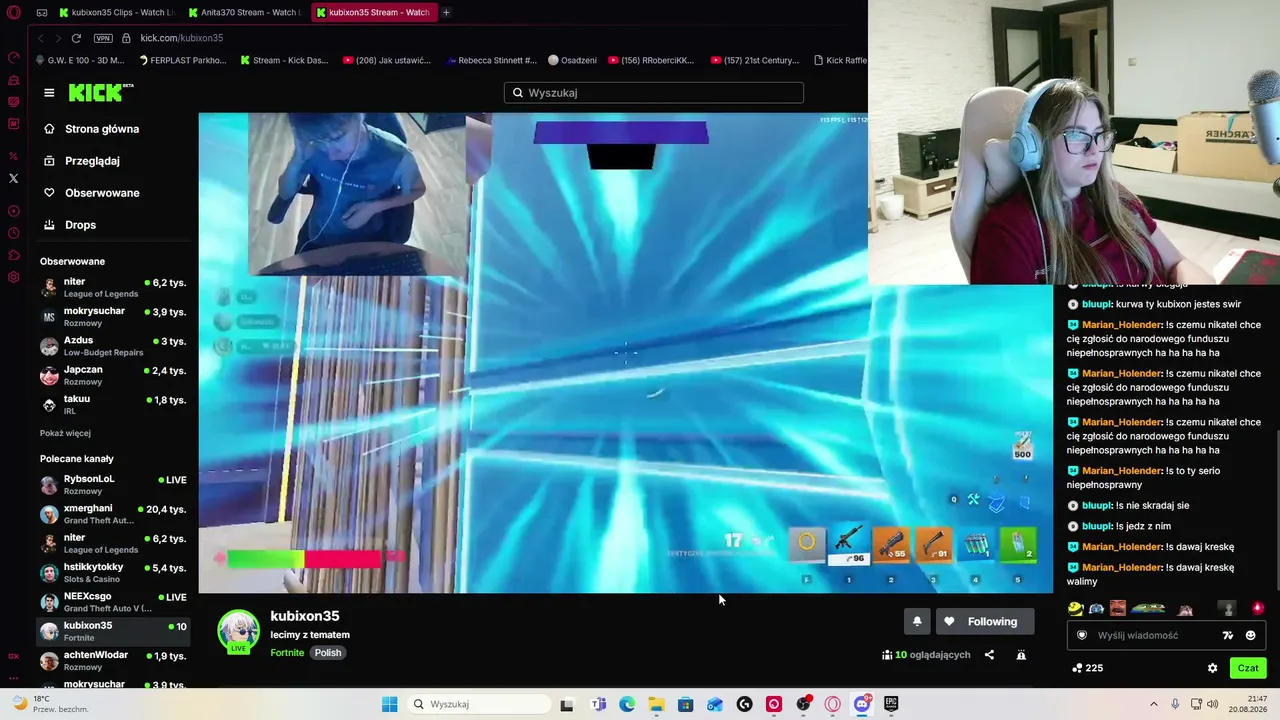Open RybsonLoL recommended channel
Image resolution: width=1280 pixels, height=720 pixels.
tap(113, 485)
